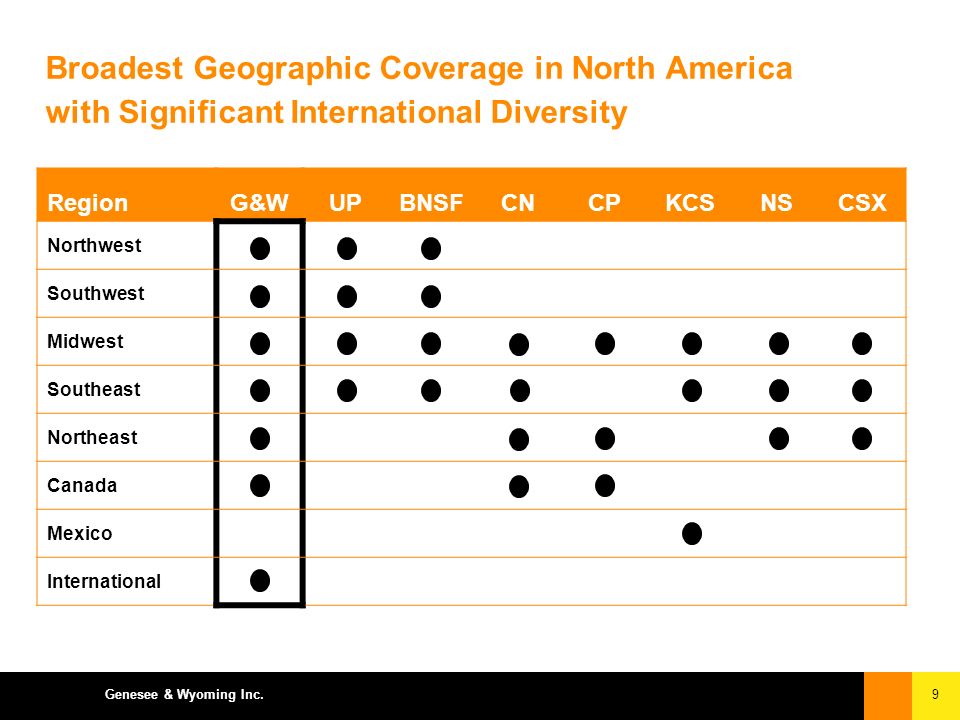Select the "Mexico" row label

click(x=80, y=533)
